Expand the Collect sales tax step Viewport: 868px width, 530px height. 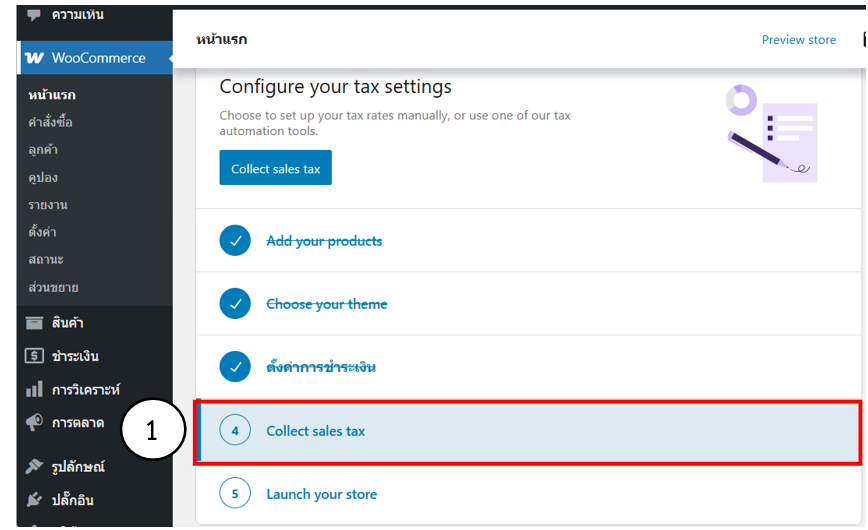point(316,431)
